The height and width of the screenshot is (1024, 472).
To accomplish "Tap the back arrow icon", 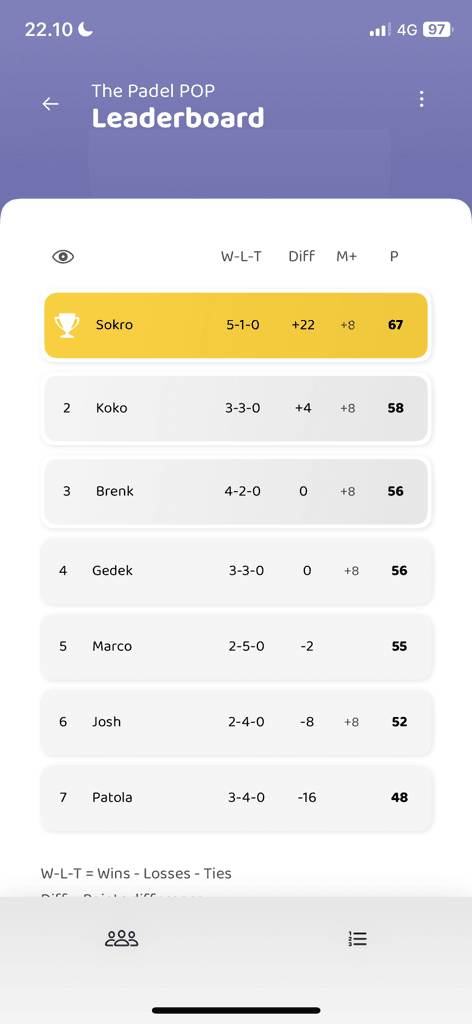I will pos(50,104).
